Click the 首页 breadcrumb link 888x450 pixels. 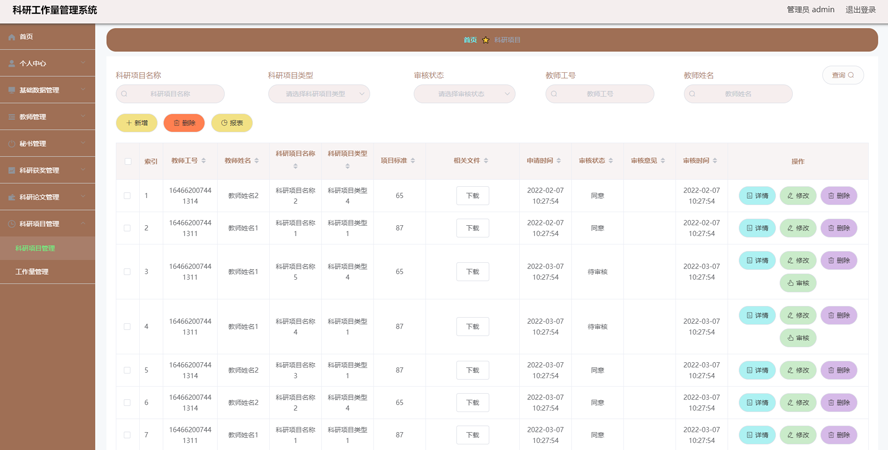tap(470, 40)
